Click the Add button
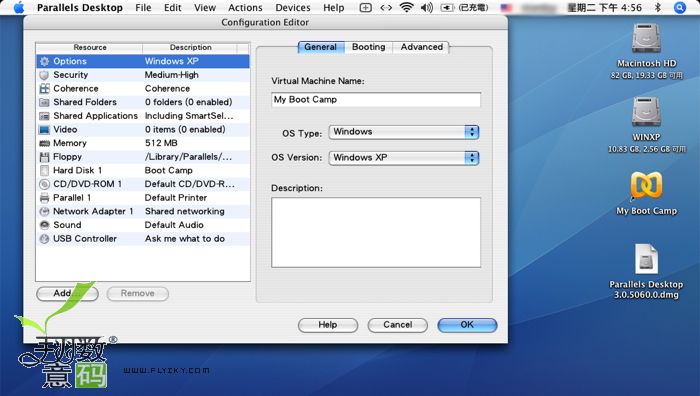 click(67, 293)
